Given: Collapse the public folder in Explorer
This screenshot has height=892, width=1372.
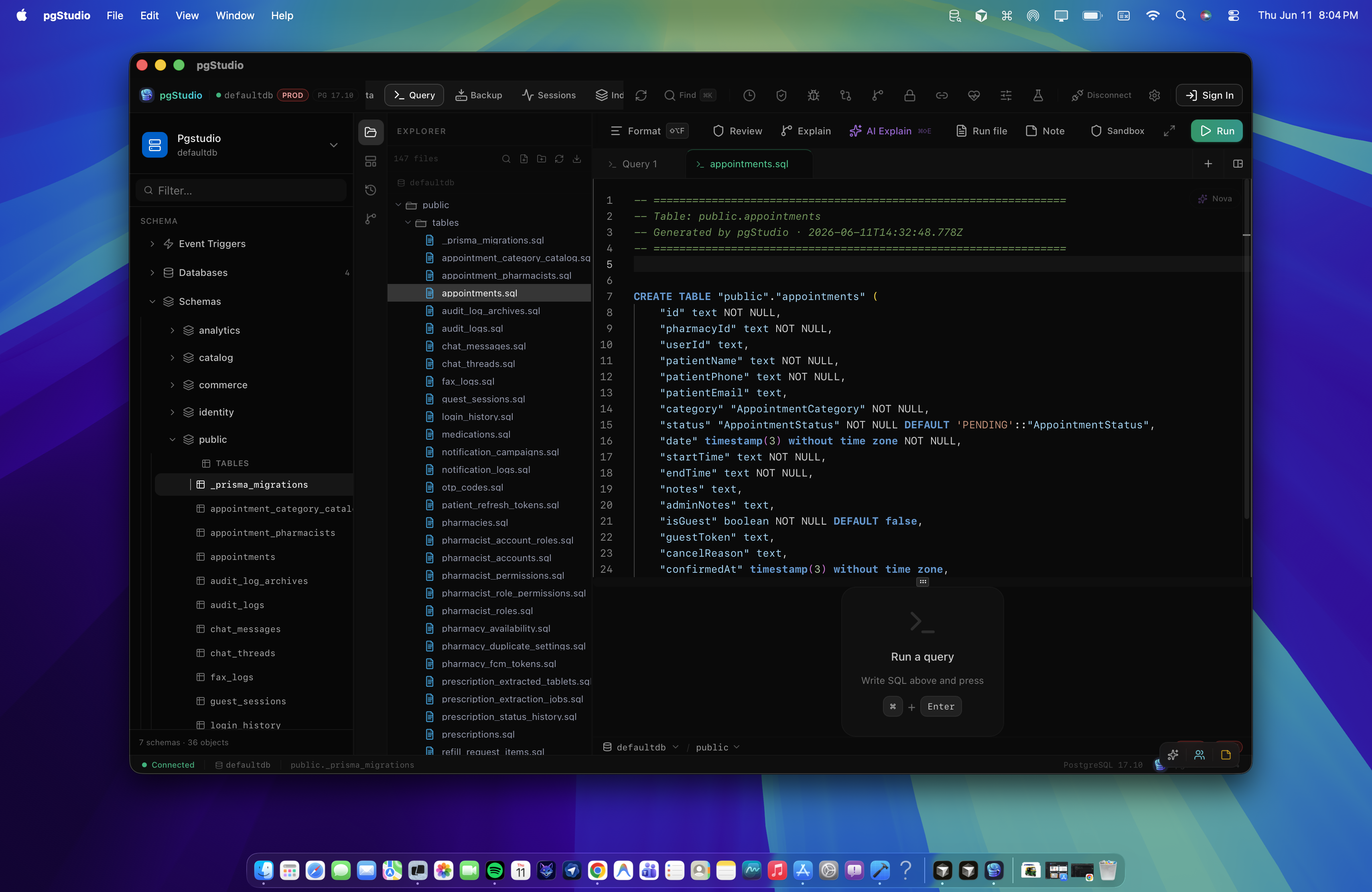Looking at the screenshot, I should point(398,205).
